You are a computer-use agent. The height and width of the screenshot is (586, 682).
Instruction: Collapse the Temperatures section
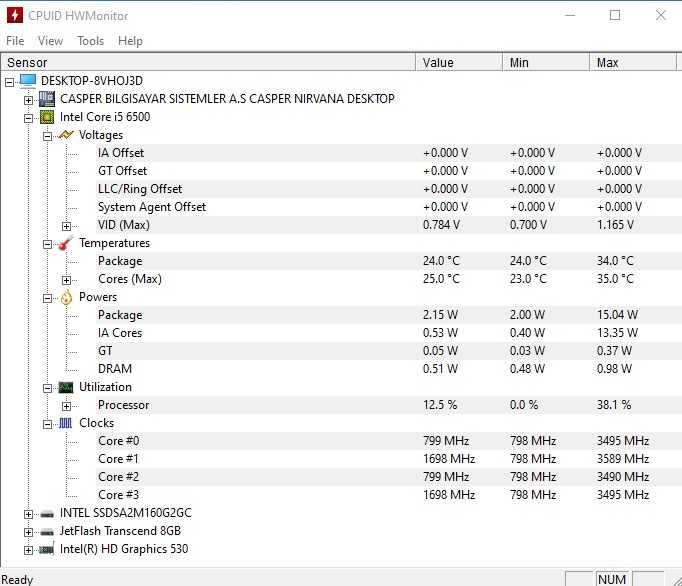(47, 244)
